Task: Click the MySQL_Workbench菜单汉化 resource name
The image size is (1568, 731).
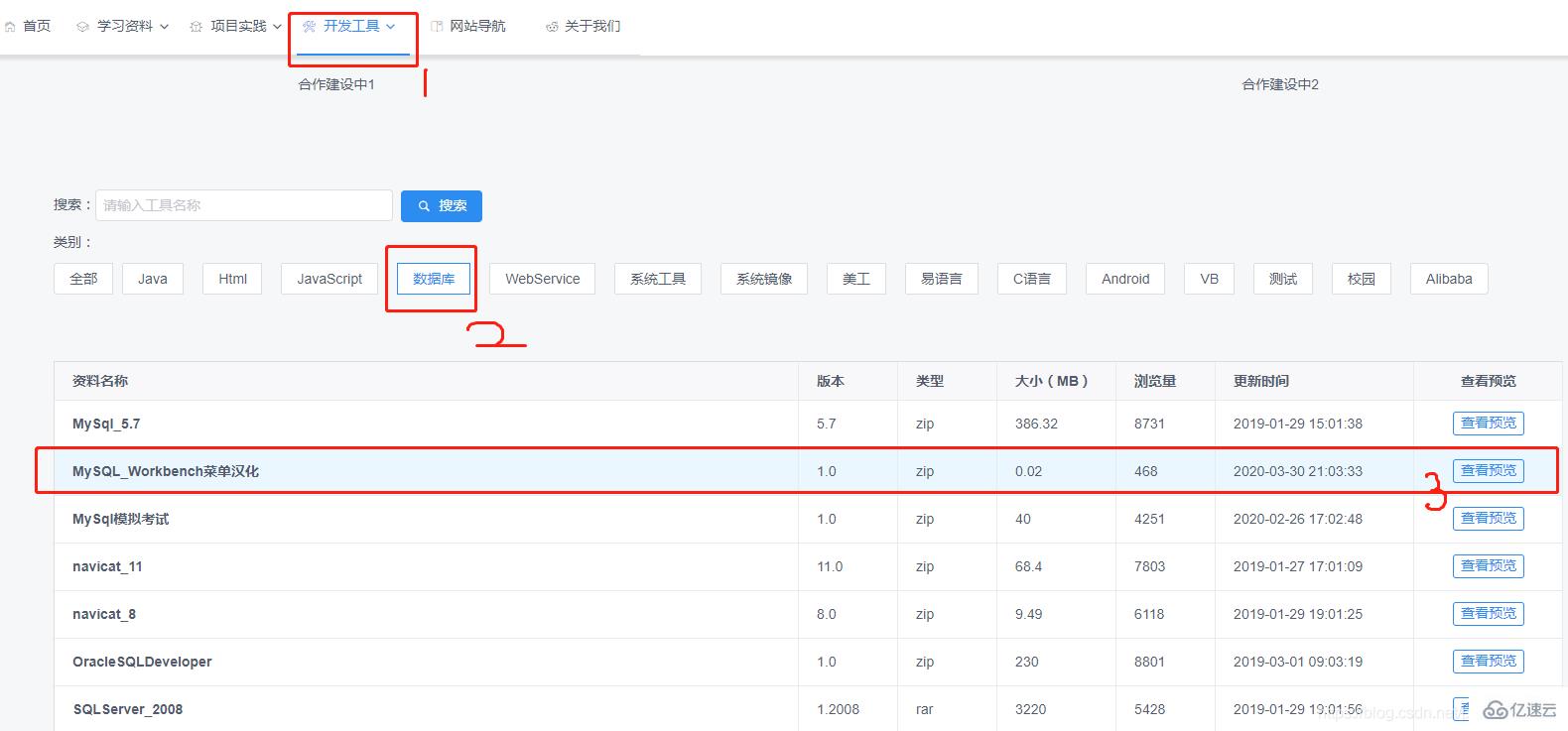Action: point(166,471)
